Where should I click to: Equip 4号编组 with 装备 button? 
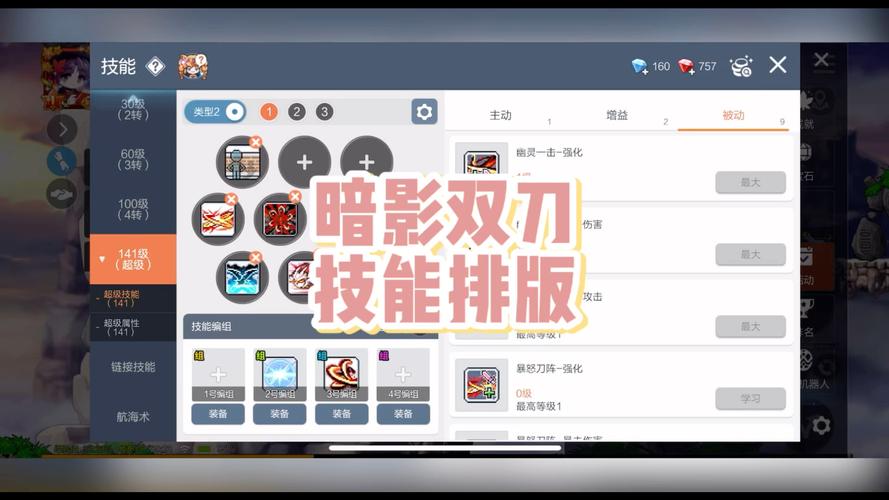click(x=403, y=414)
